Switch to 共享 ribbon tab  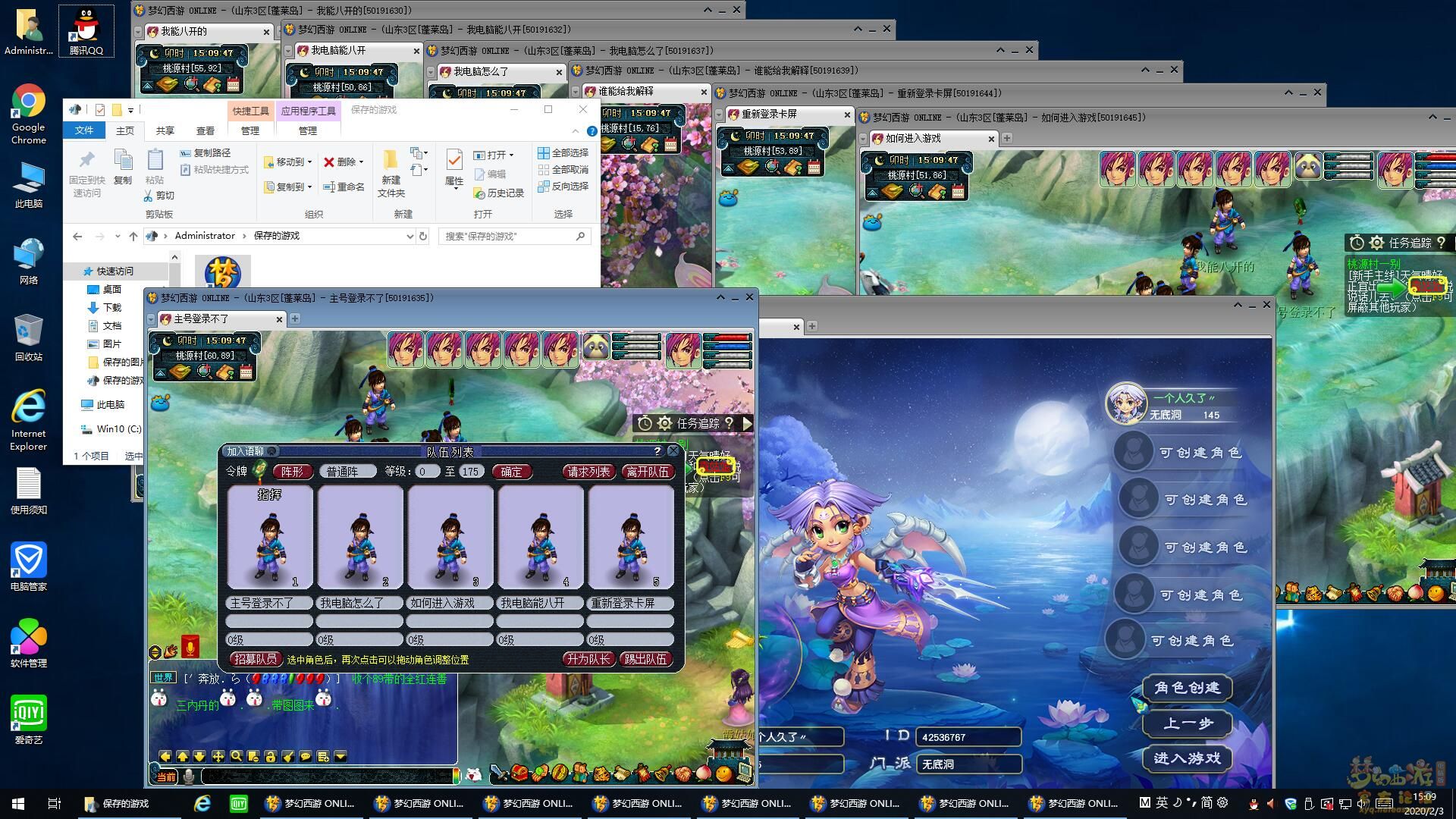[x=165, y=130]
